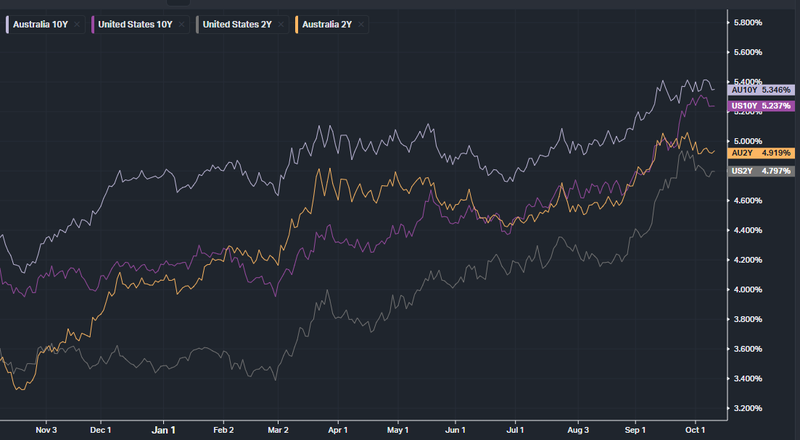Click the 4.200% y-axis label
Screen dimensions: 800x440
click(x=747, y=260)
